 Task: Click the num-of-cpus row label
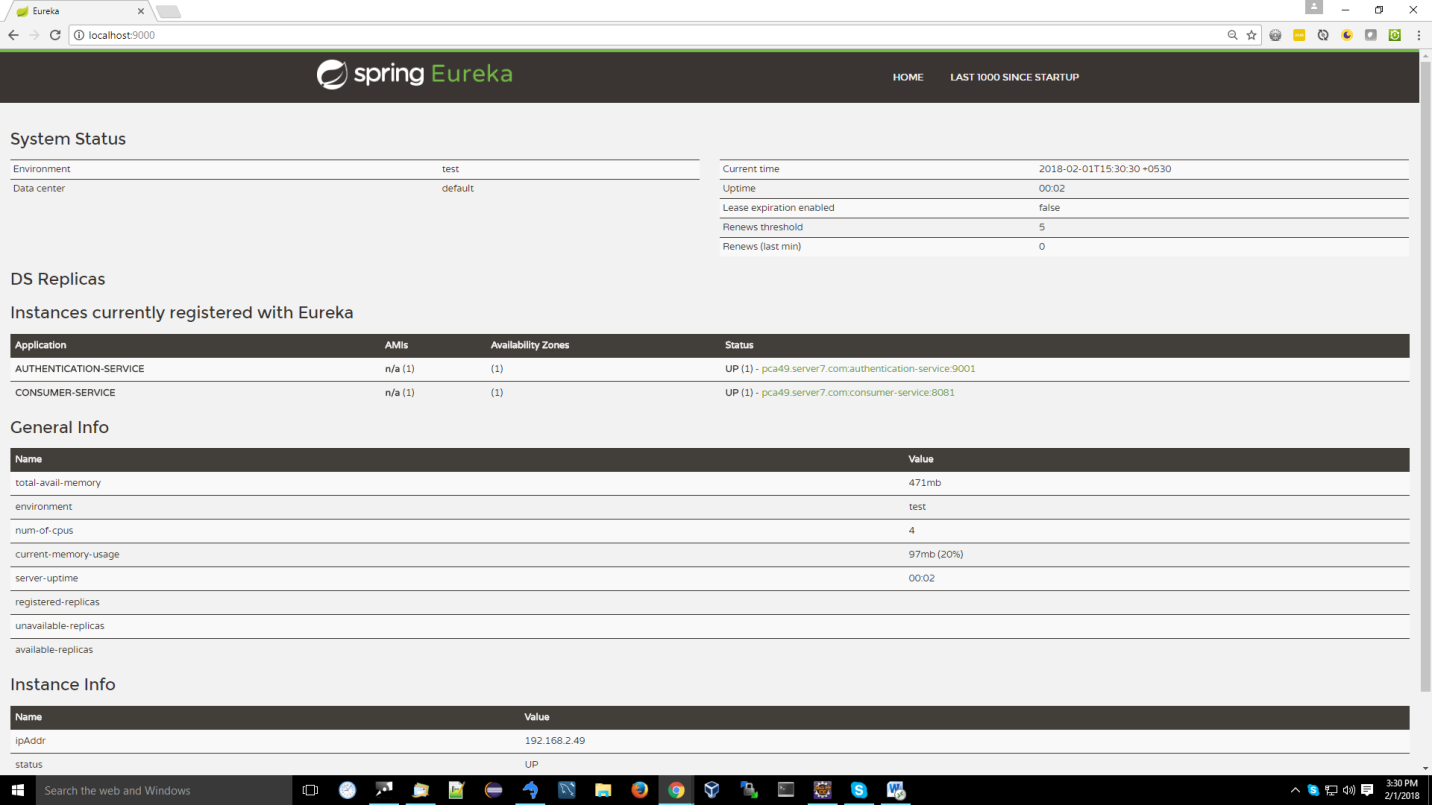pyautogui.click(x=44, y=531)
